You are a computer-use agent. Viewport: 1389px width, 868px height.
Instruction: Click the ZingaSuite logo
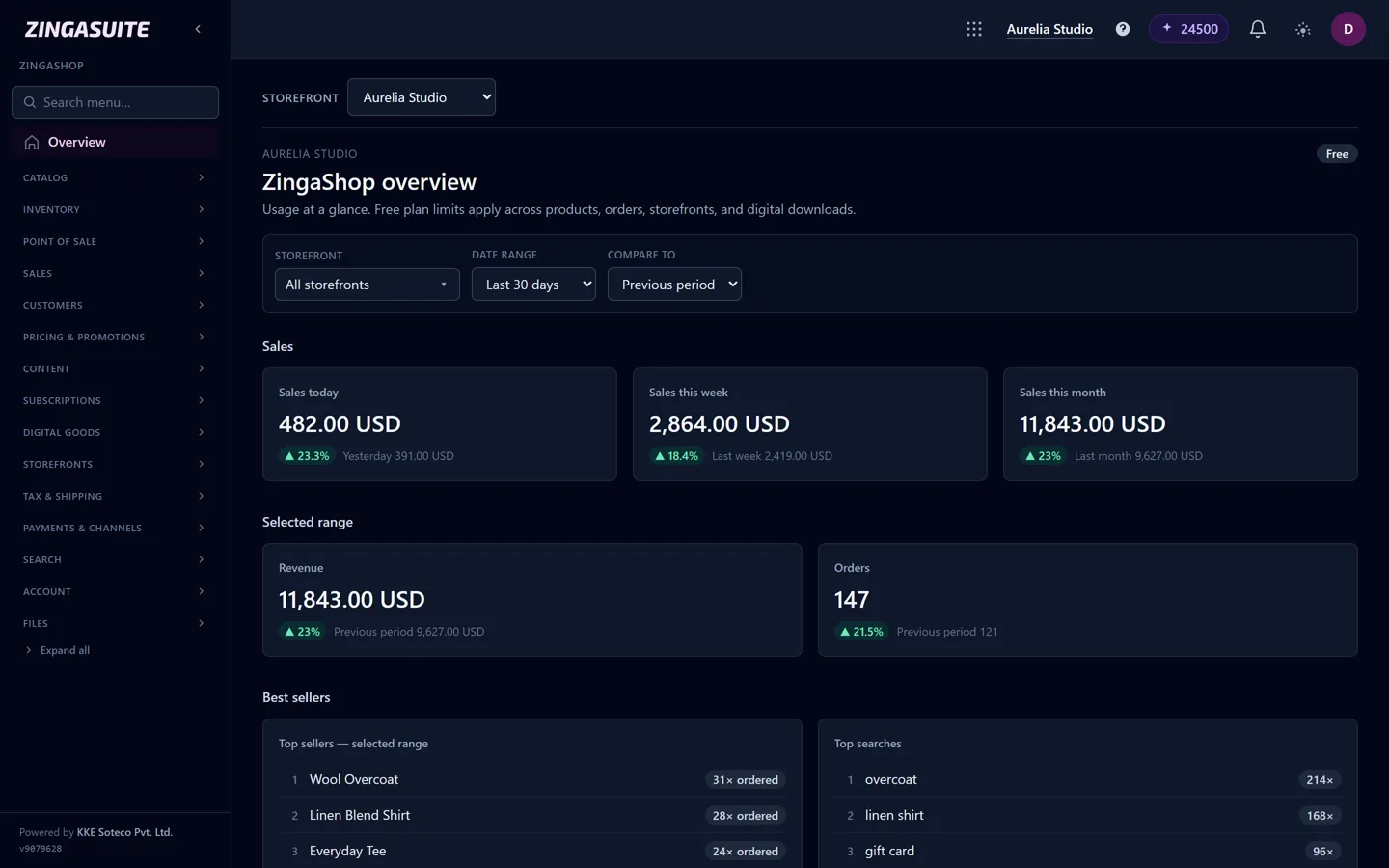pos(87,29)
